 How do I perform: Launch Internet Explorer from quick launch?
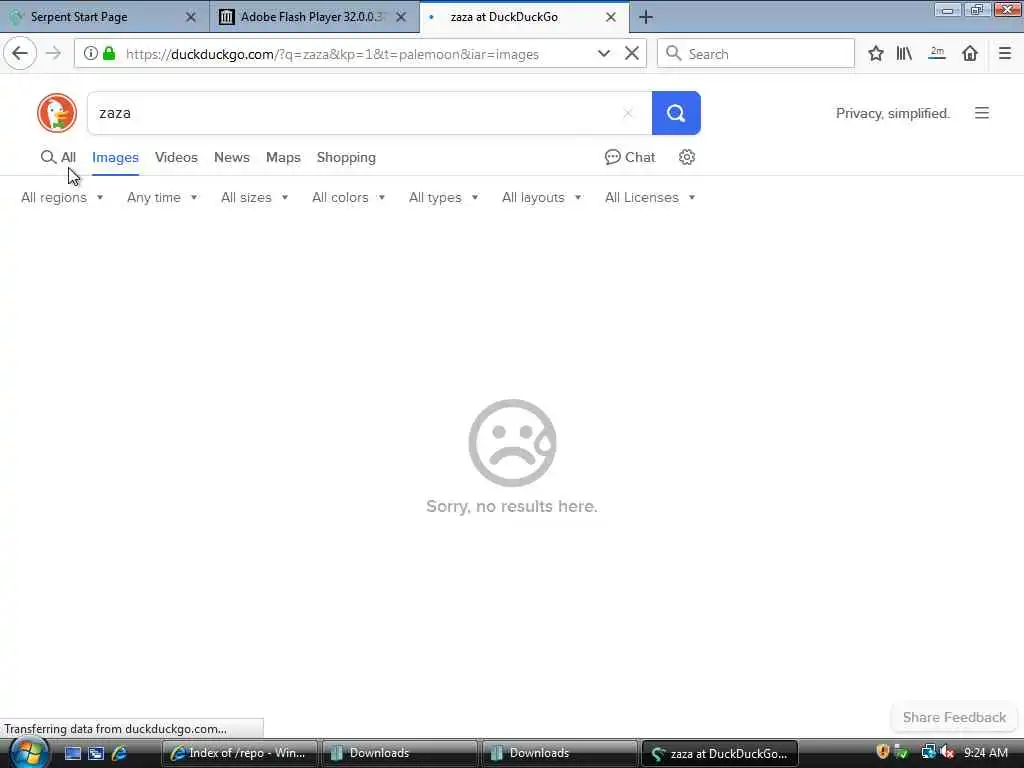tap(119, 753)
